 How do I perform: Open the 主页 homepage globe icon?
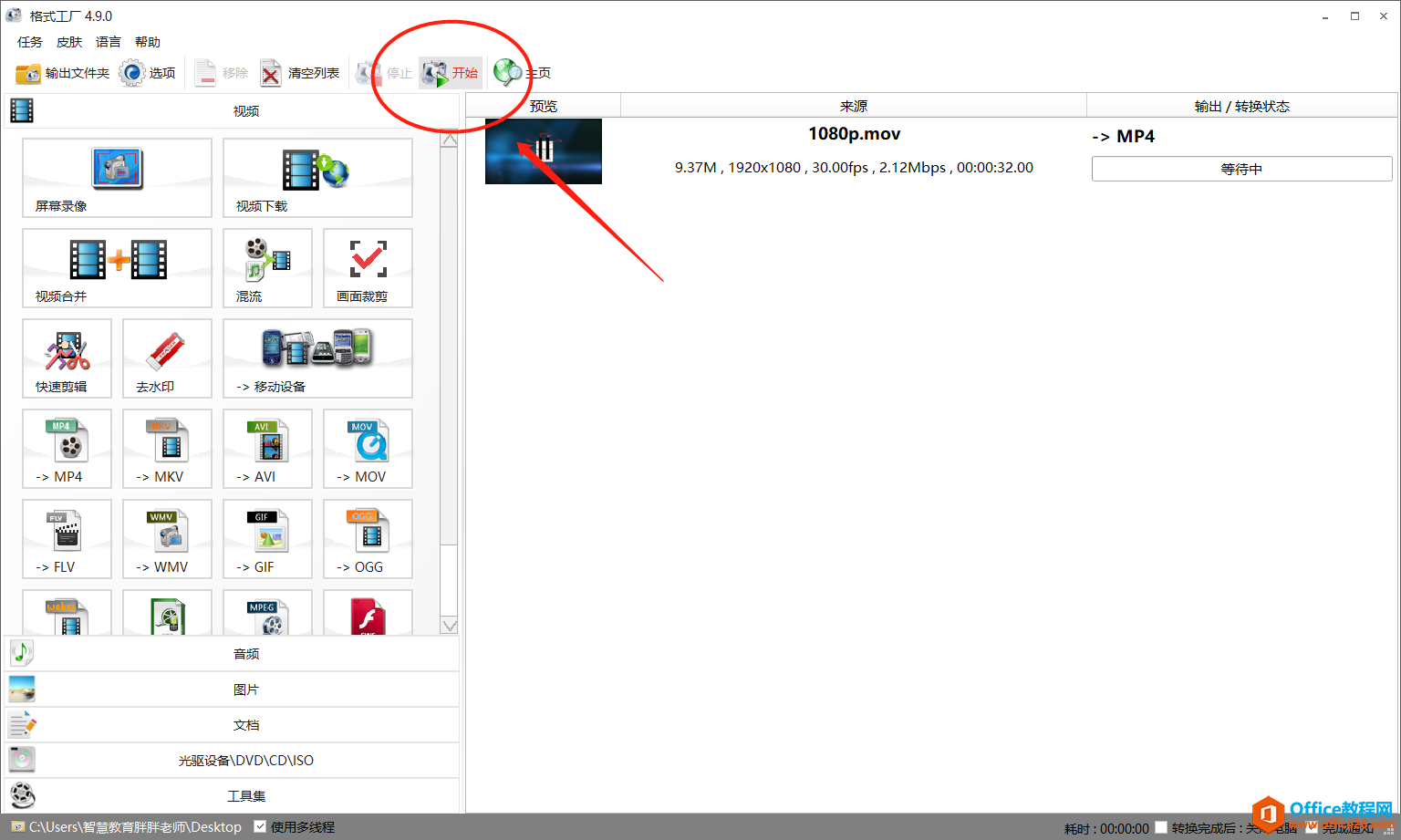(523, 73)
